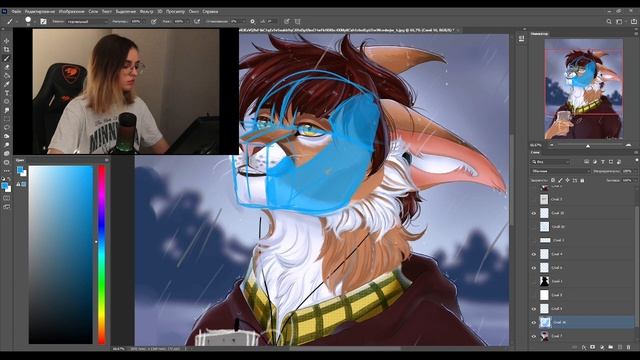Open the Справка menu
Screen dimensions: 640x360
point(210,11)
